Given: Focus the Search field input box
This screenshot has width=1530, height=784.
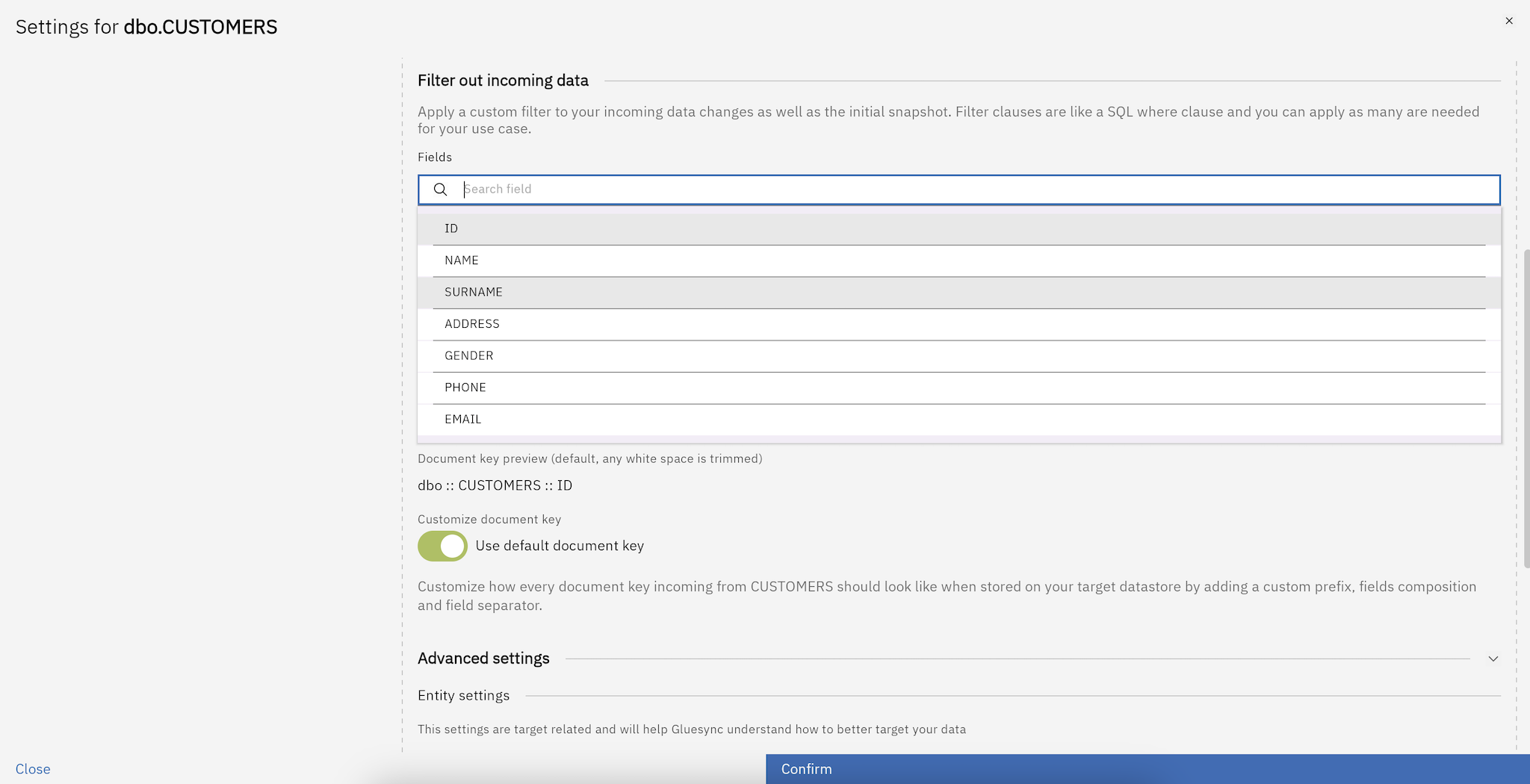Looking at the screenshot, I should pyautogui.click(x=959, y=190).
